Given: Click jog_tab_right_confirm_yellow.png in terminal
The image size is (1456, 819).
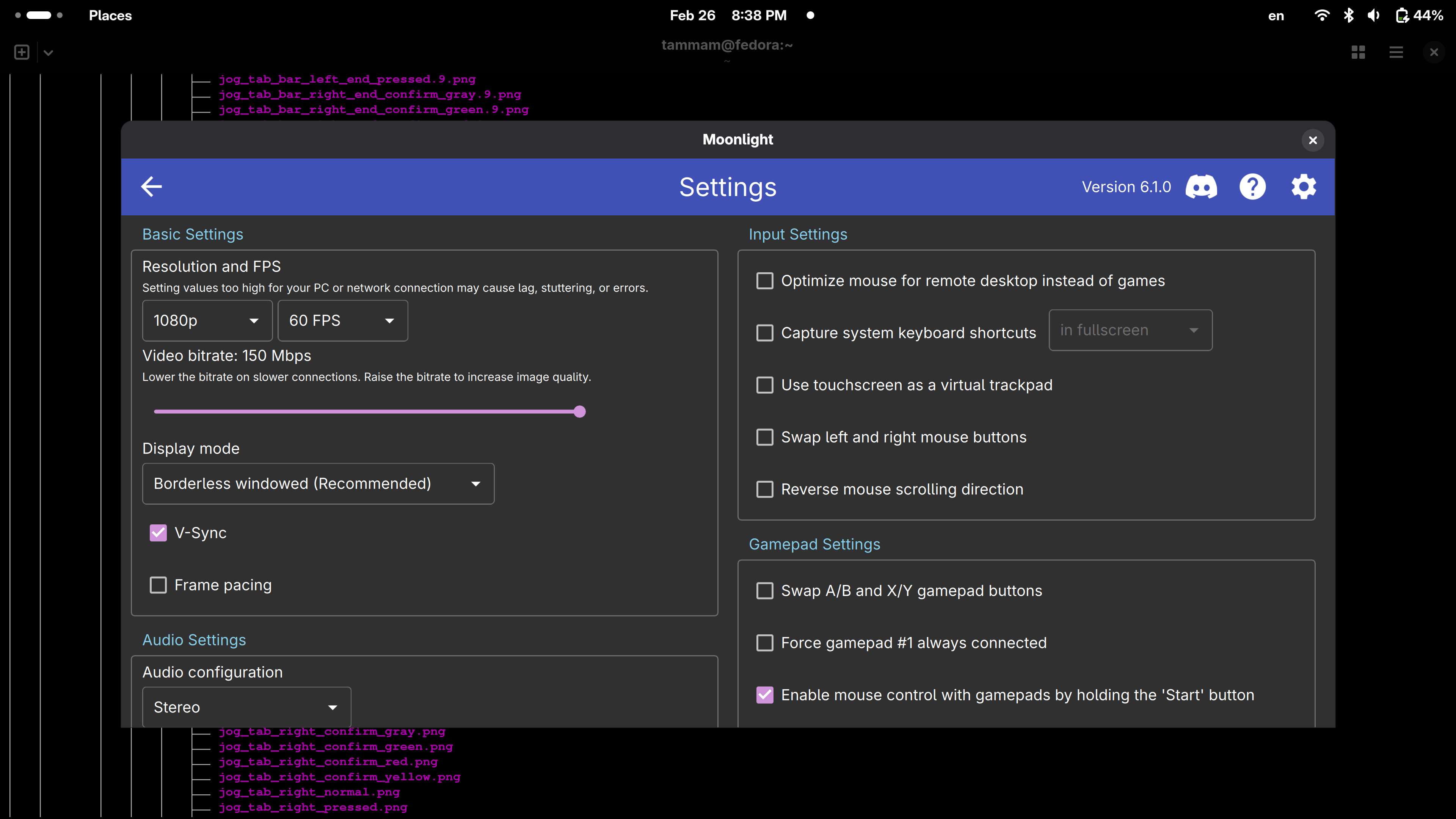Looking at the screenshot, I should [x=340, y=777].
